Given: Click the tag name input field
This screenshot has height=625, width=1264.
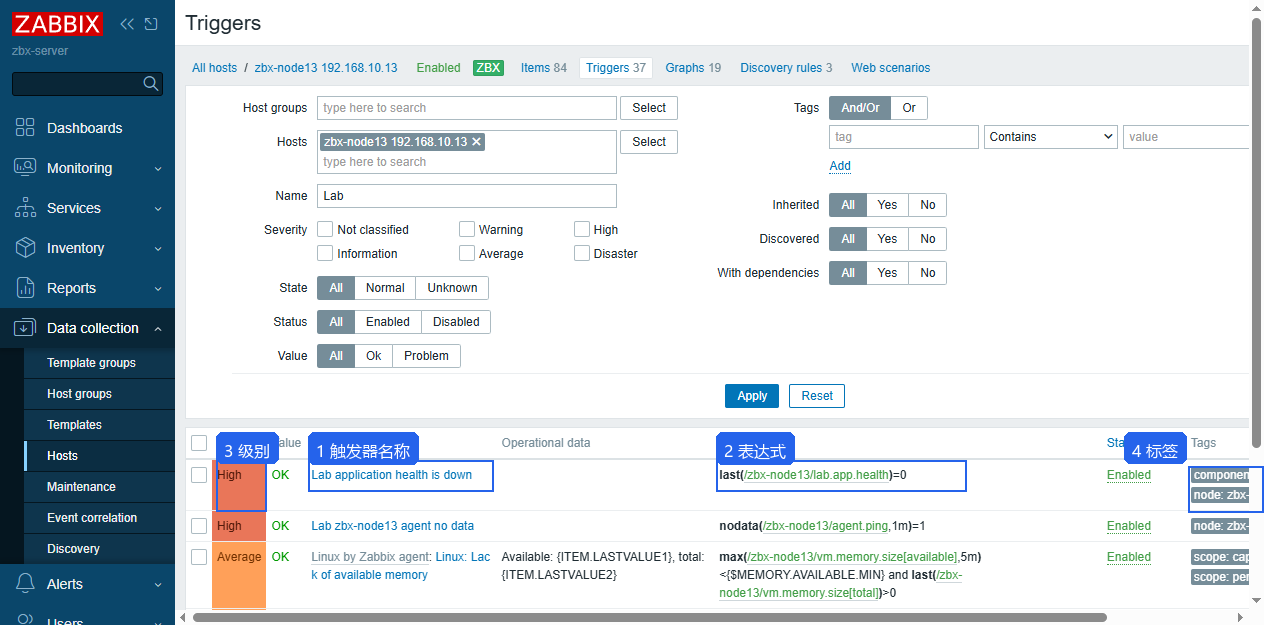Looking at the screenshot, I should point(904,137).
